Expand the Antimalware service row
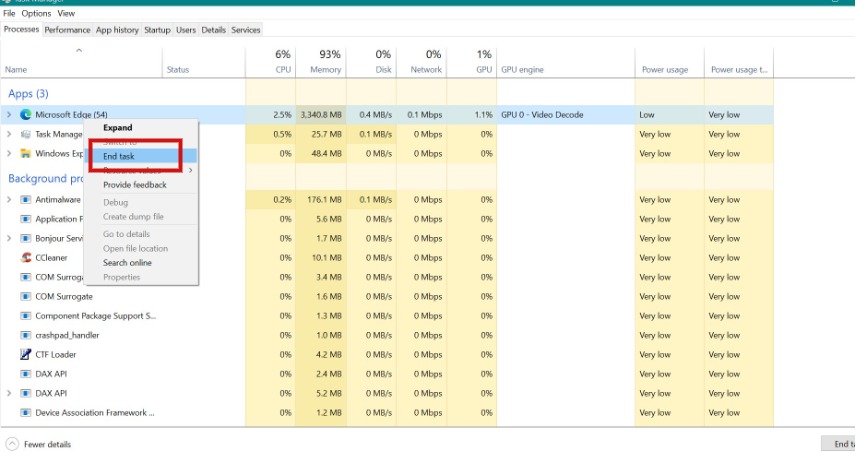This screenshot has height=458, width=856. click(9, 200)
